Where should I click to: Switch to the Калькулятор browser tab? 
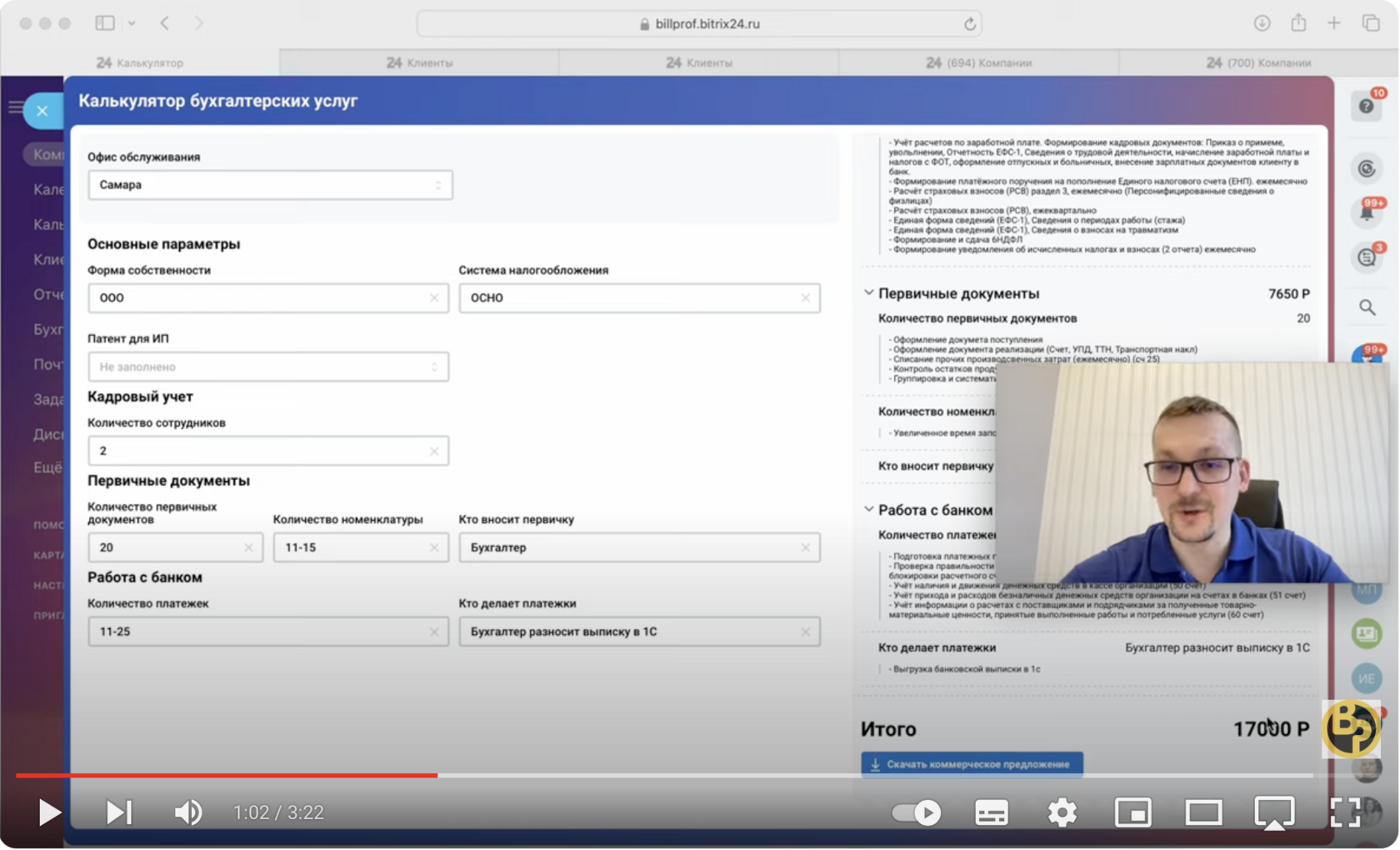click(x=140, y=62)
